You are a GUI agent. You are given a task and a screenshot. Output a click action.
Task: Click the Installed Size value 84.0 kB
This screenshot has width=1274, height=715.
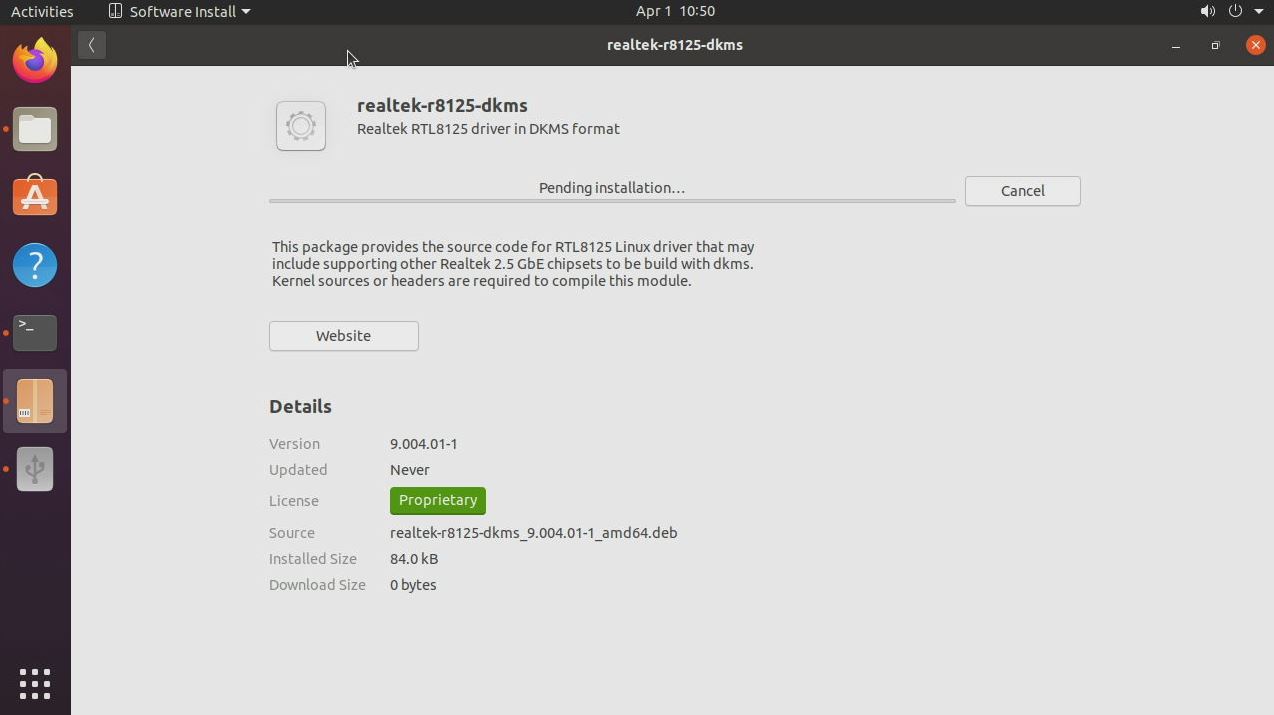point(414,559)
